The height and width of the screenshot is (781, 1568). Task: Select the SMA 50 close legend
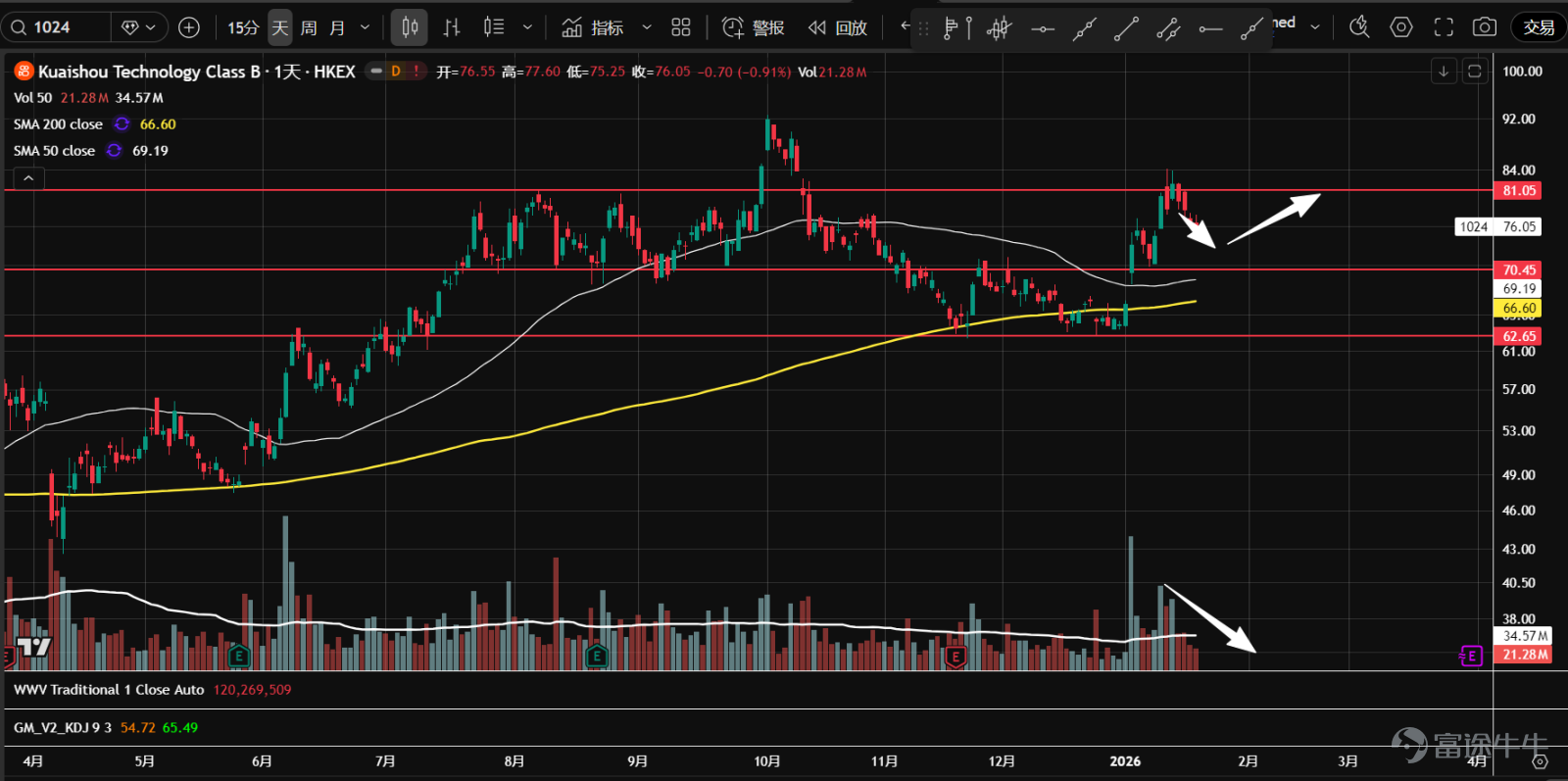point(54,151)
